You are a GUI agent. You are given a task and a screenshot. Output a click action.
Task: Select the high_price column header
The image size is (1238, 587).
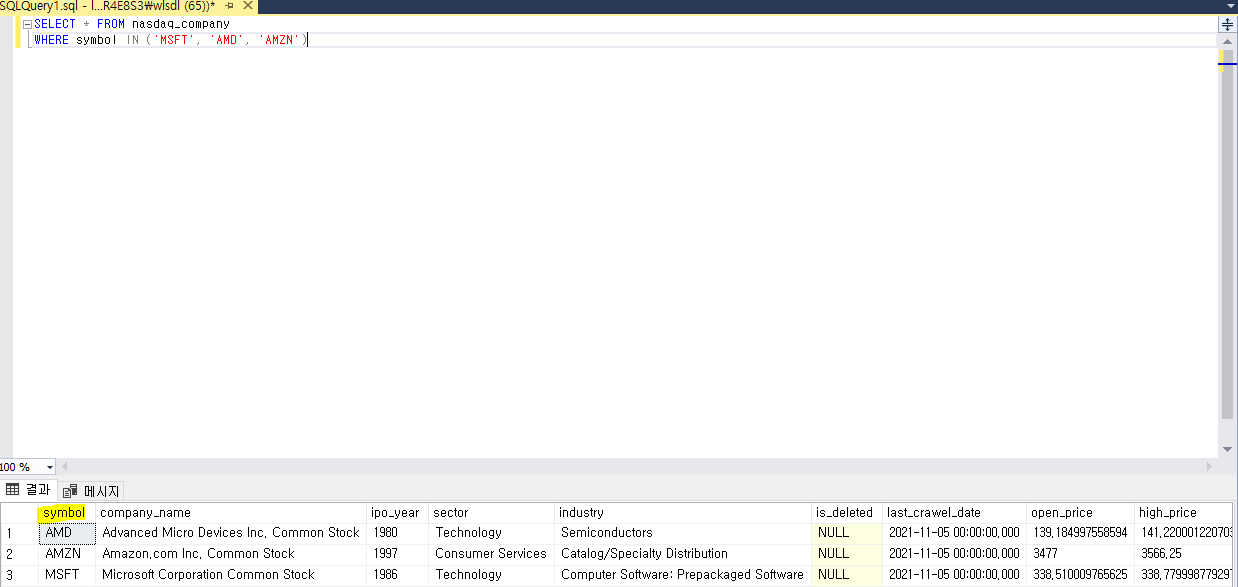pyautogui.click(x=1185, y=512)
